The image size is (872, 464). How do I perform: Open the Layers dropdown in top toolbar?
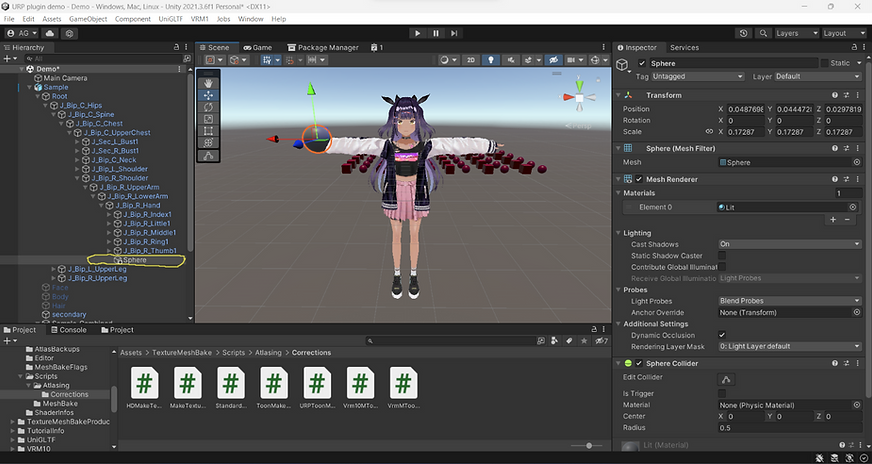pyautogui.click(x=796, y=33)
